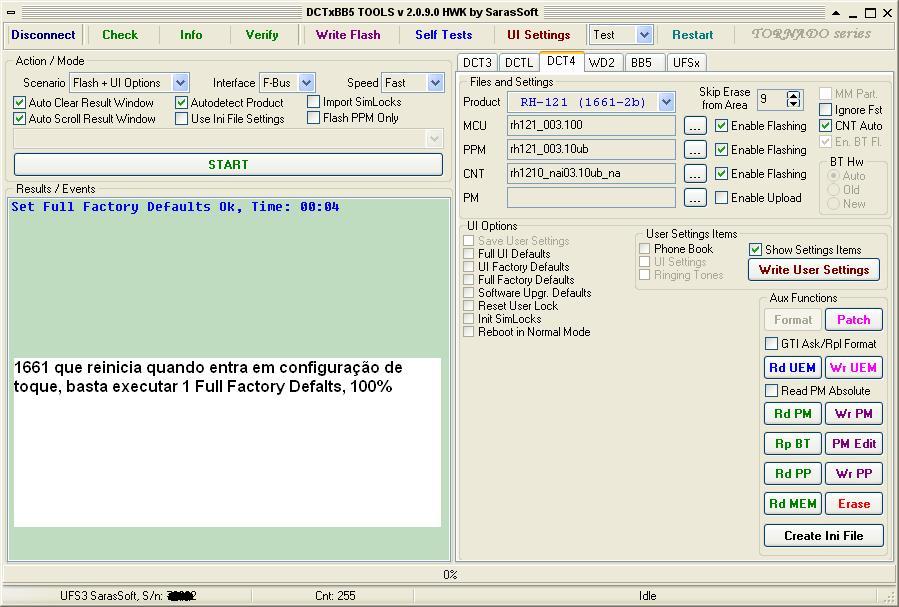Uncheck Autodetect Product

coord(182,103)
